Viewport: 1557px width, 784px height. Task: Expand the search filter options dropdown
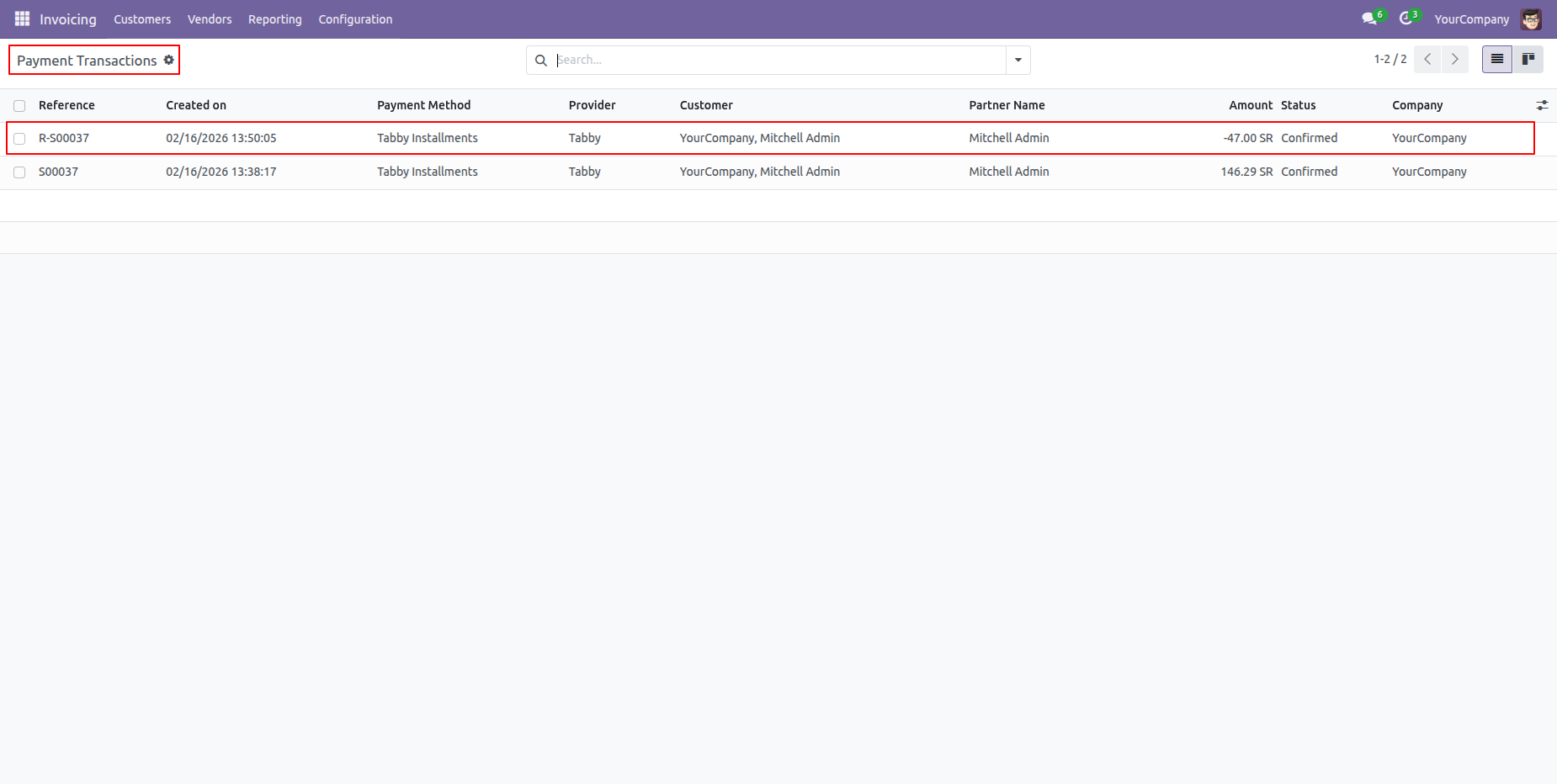click(1018, 60)
